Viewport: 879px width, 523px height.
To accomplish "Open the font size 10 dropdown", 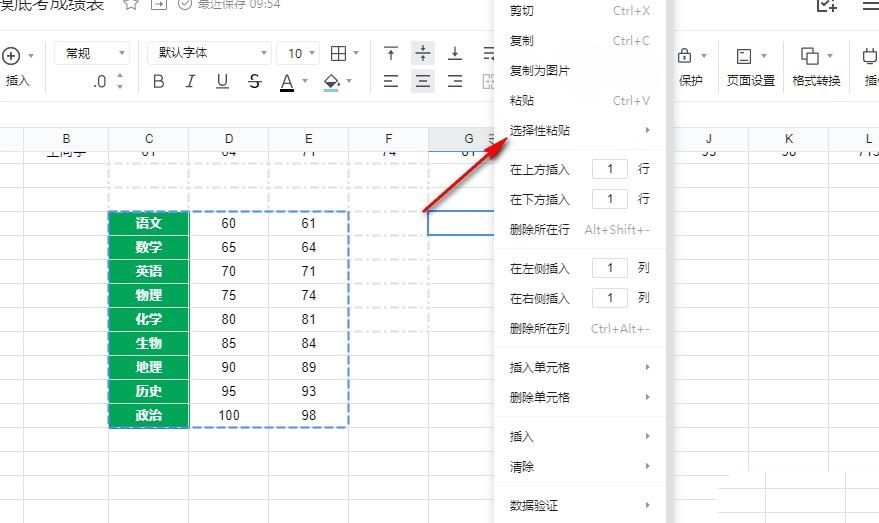I will coord(301,53).
